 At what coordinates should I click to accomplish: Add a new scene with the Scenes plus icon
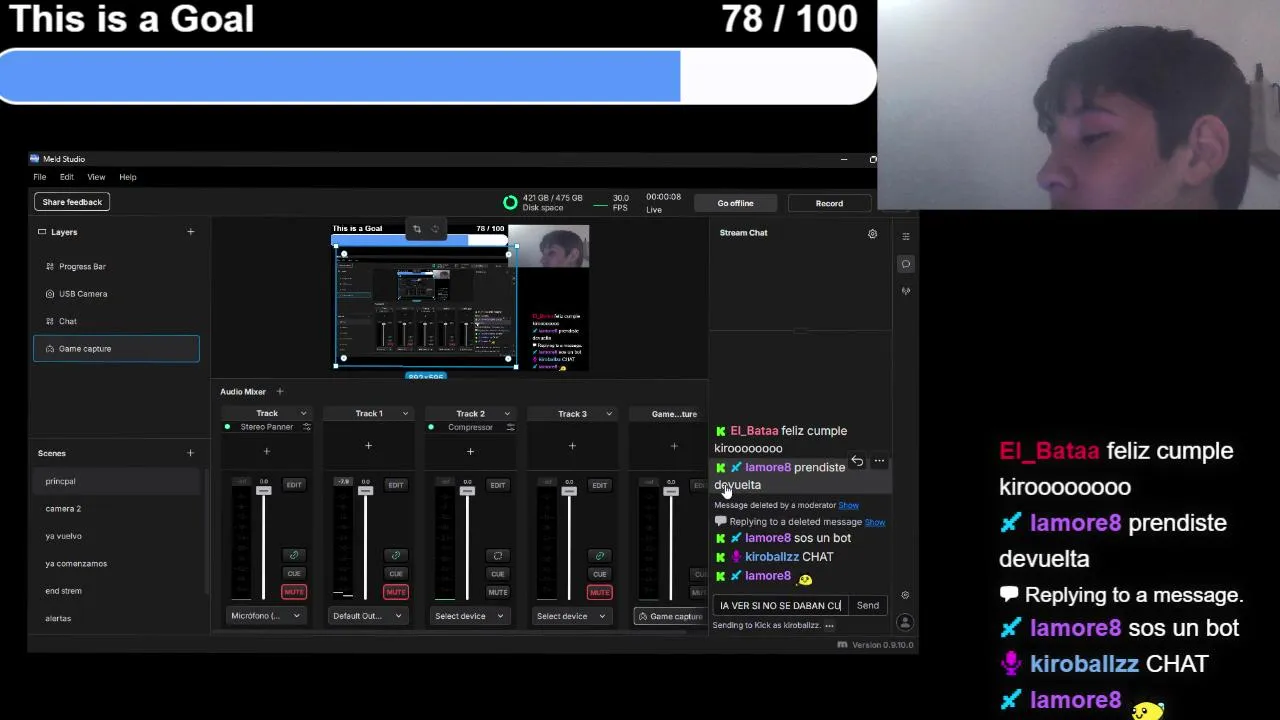click(x=190, y=453)
